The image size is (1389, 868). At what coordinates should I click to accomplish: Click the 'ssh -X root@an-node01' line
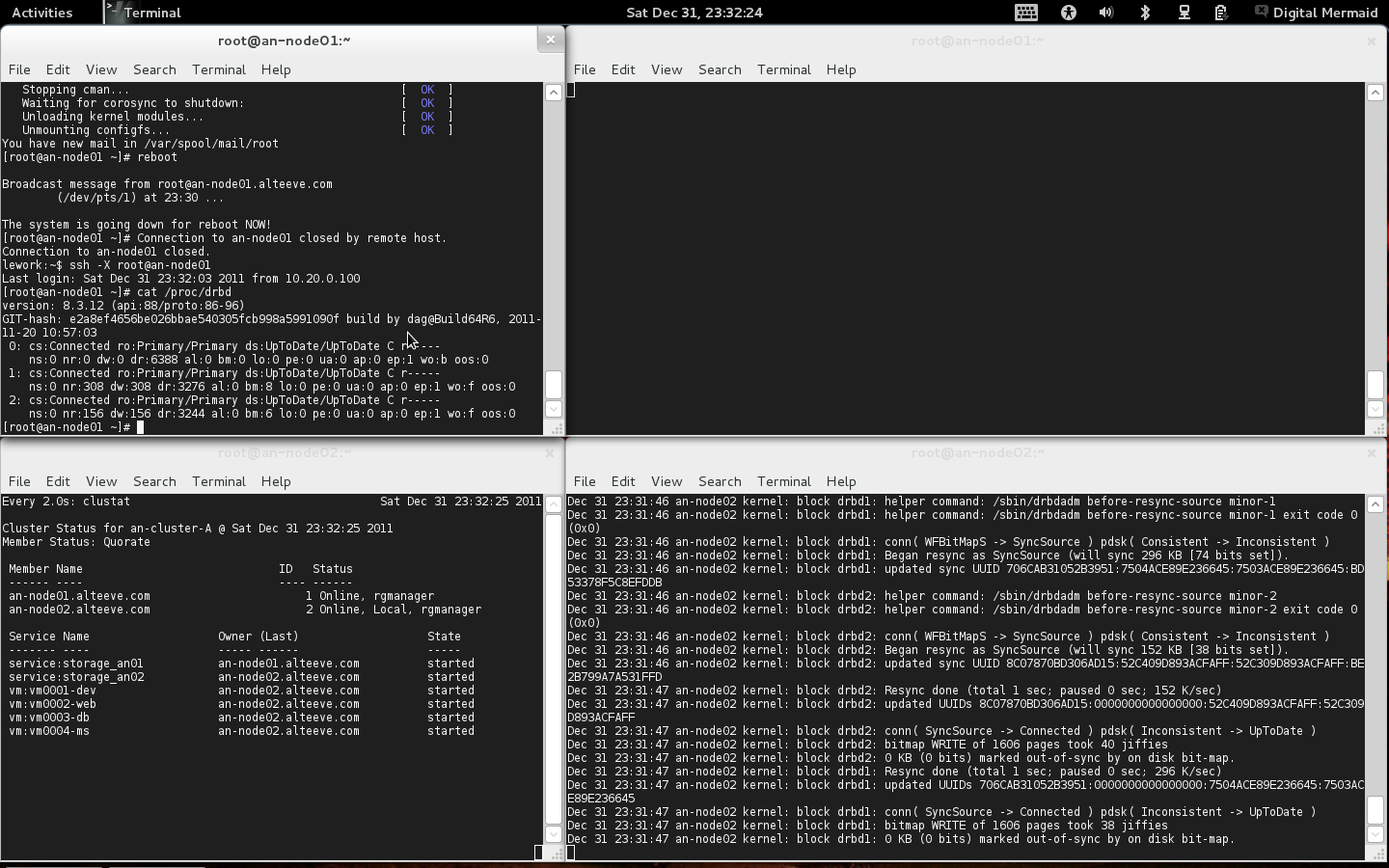coord(106,264)
